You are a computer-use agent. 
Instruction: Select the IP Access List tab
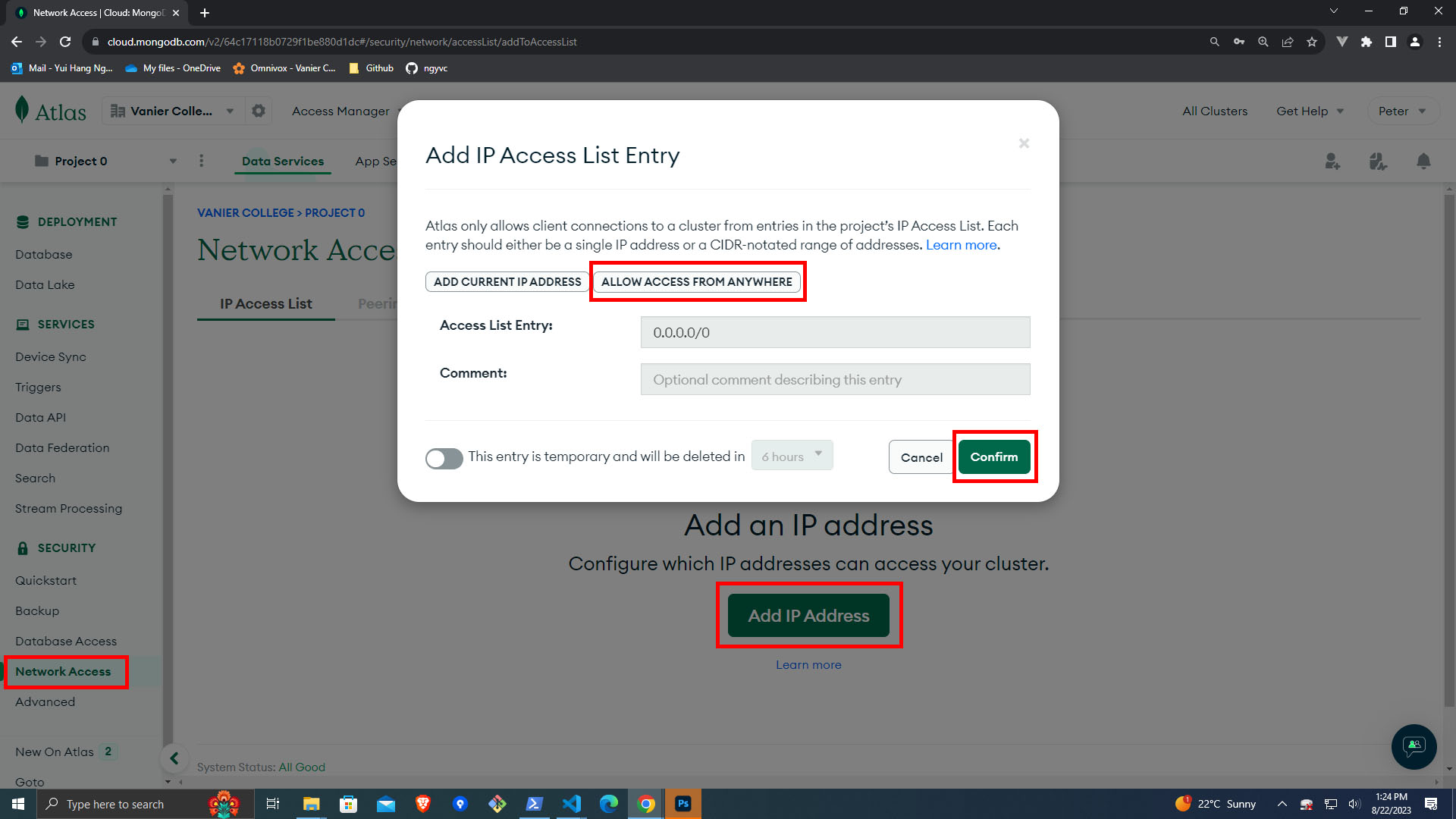266,303
